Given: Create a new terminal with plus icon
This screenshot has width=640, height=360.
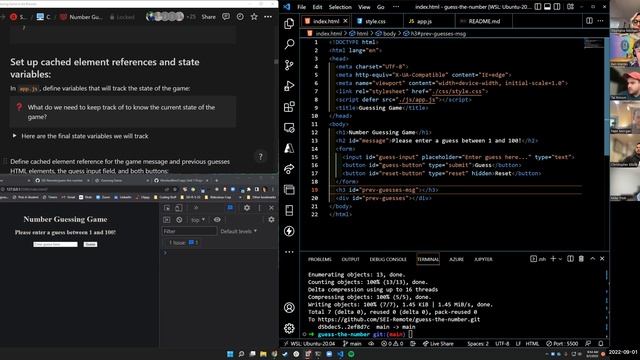Looking at the screenshot, I should point(553,259).
